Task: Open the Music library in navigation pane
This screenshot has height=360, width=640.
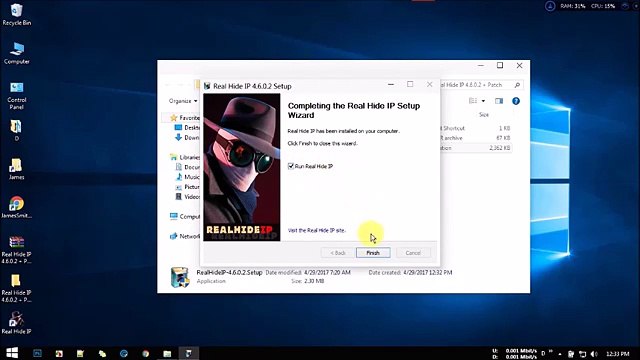Action: click(187, 177)
